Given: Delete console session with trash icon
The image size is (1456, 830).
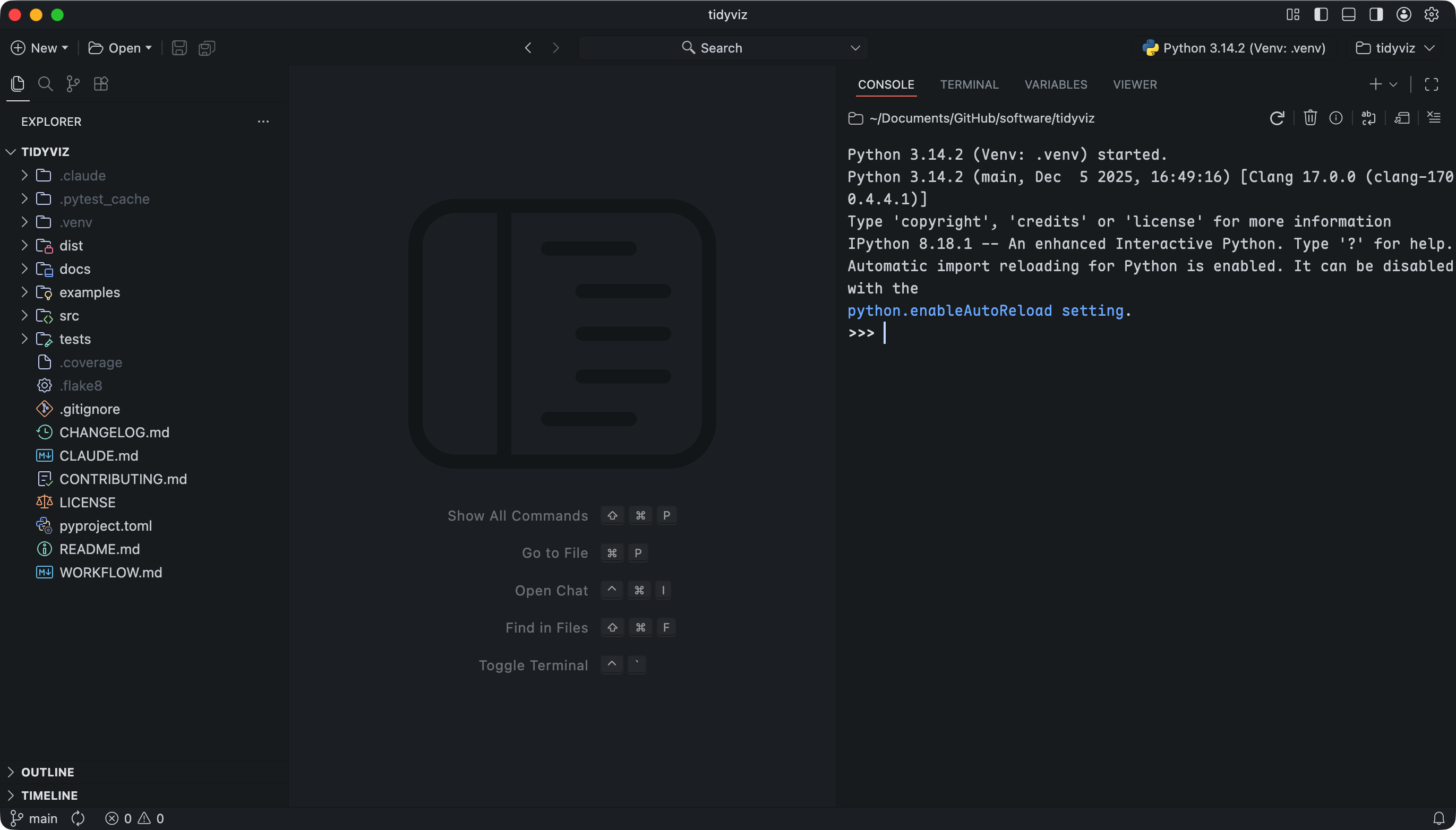Looking at the screenshot, I should pos(1310,118).
